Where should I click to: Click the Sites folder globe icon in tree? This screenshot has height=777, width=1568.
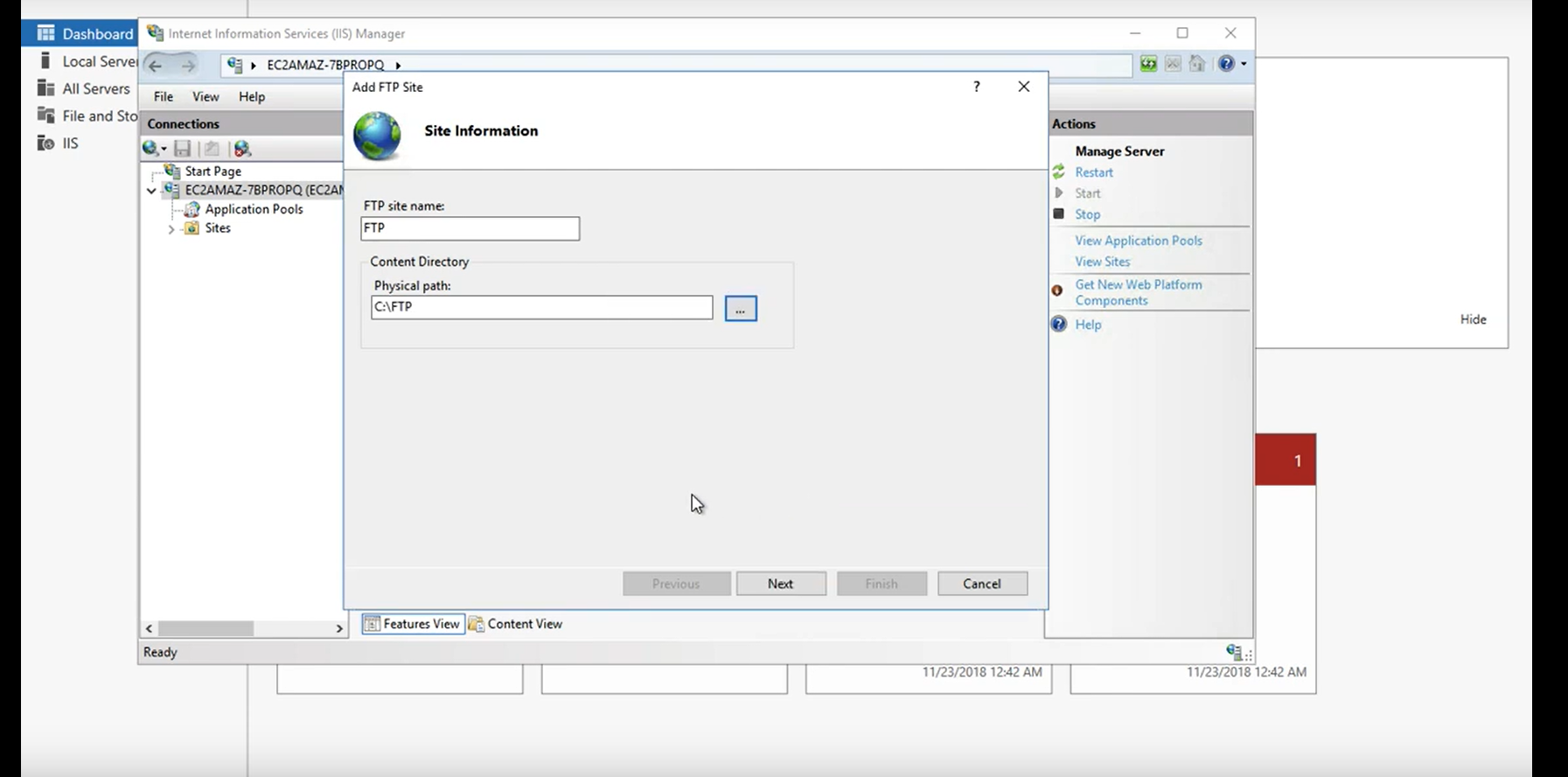192,228
